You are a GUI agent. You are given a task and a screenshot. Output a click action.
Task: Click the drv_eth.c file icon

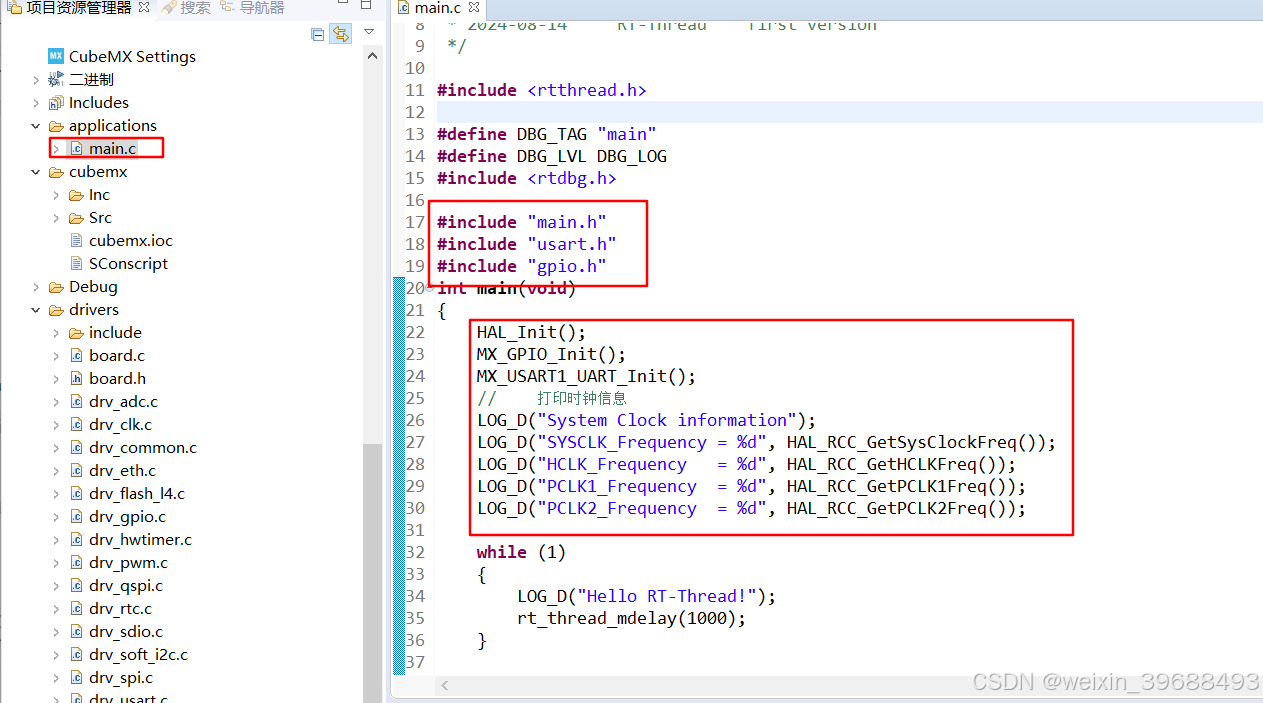pyautogui.click(x=76, y=470)
